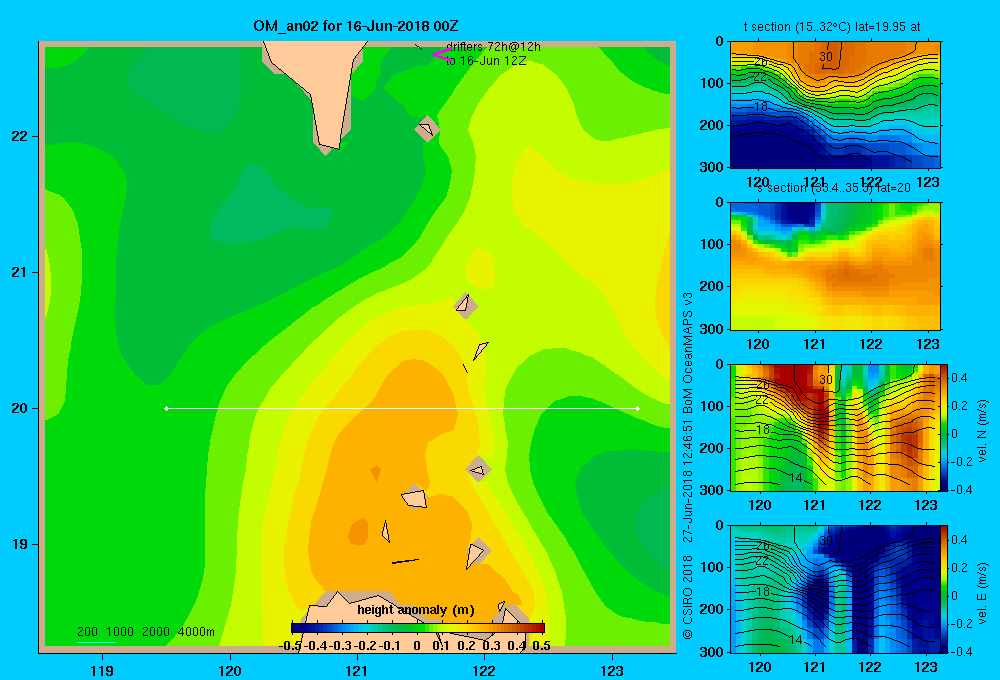Click longitude label 122 under the main map

click(484, 670)
